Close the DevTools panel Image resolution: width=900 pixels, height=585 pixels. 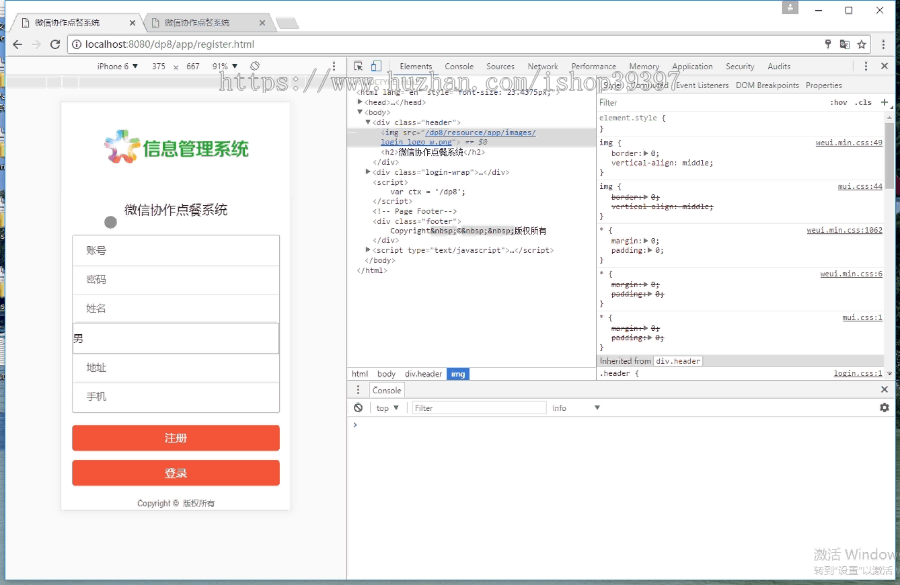(x=885, y=66)
